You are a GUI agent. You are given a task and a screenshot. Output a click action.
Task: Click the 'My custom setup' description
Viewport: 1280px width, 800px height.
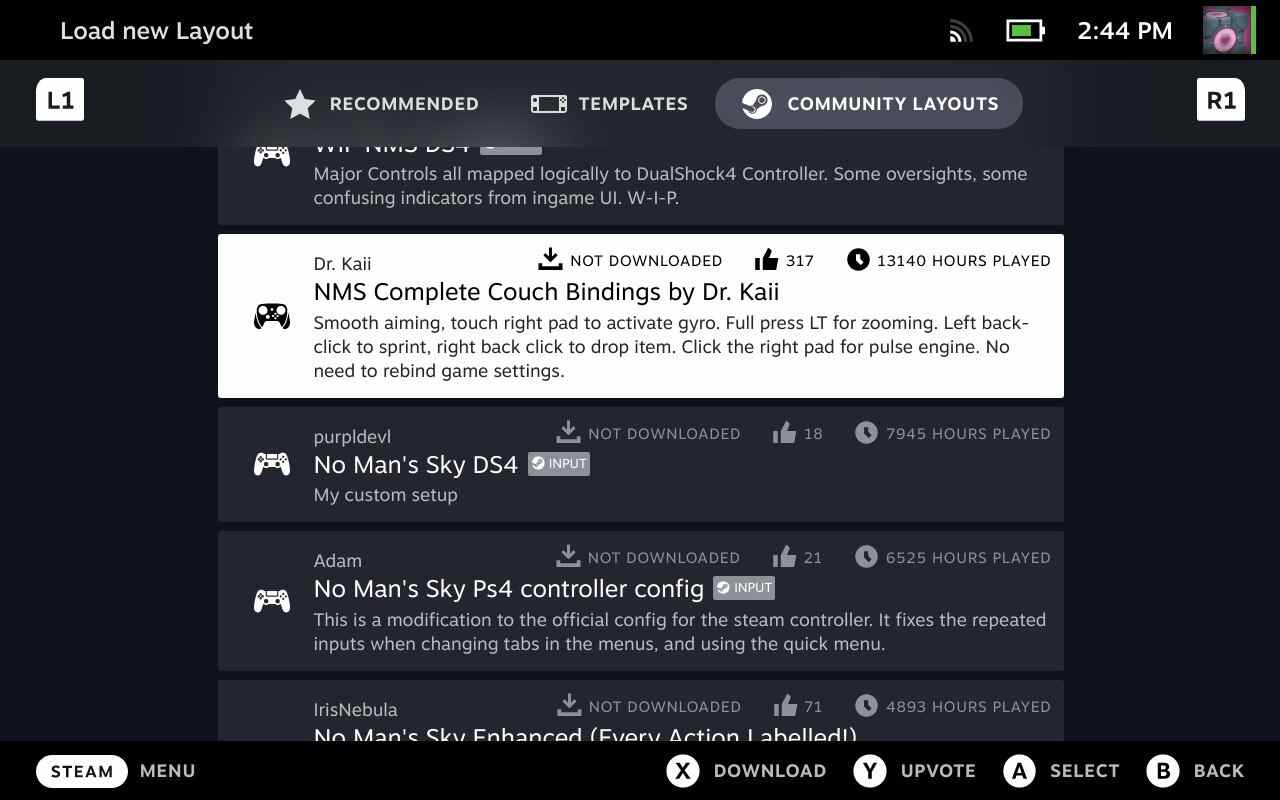click(386, 495)
